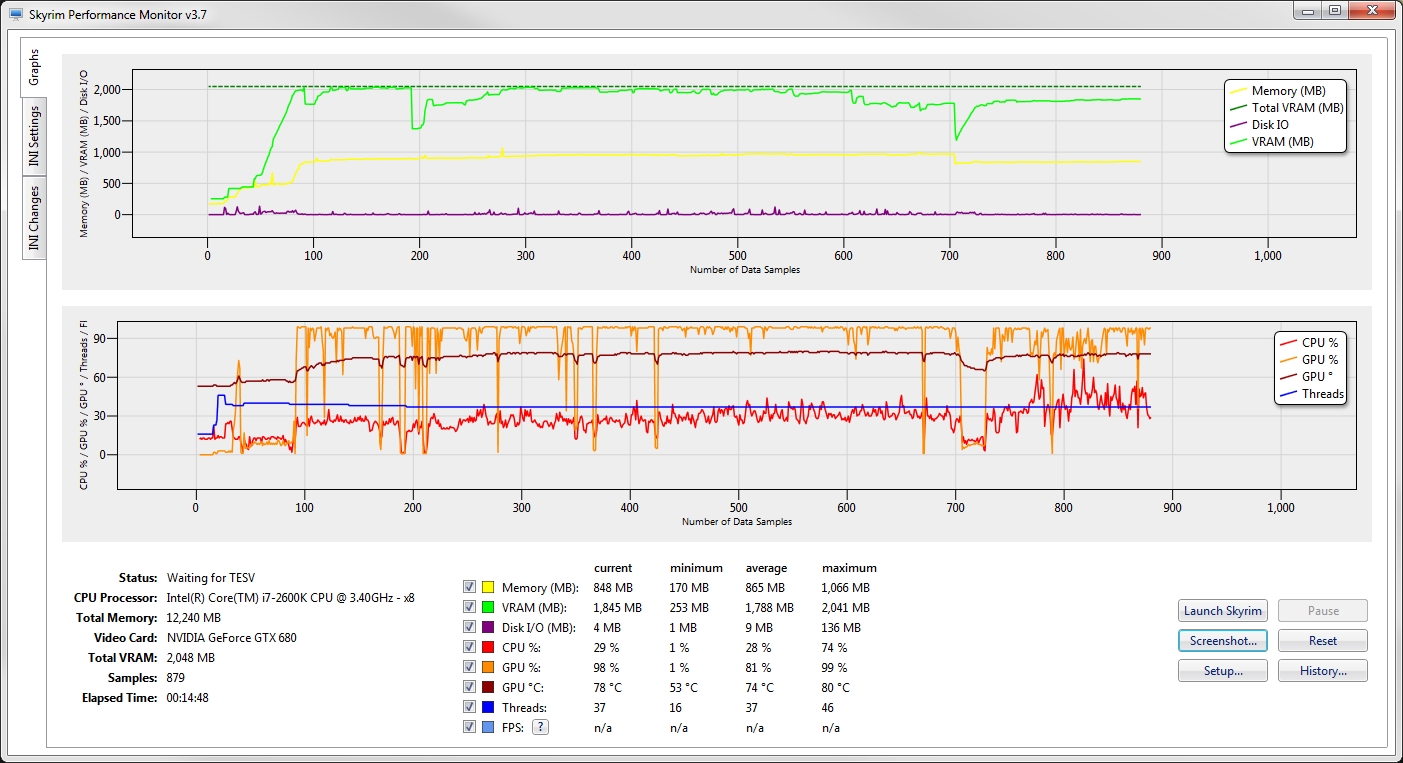
Task: Uncheck the GPU % checkbox
Action: [469, 668]
